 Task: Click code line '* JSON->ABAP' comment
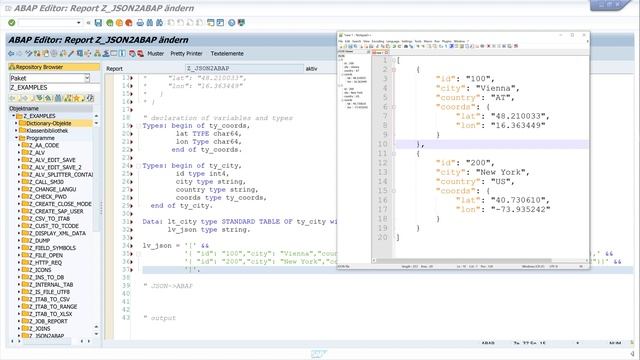pyautogui.click(x=168, y=286)
